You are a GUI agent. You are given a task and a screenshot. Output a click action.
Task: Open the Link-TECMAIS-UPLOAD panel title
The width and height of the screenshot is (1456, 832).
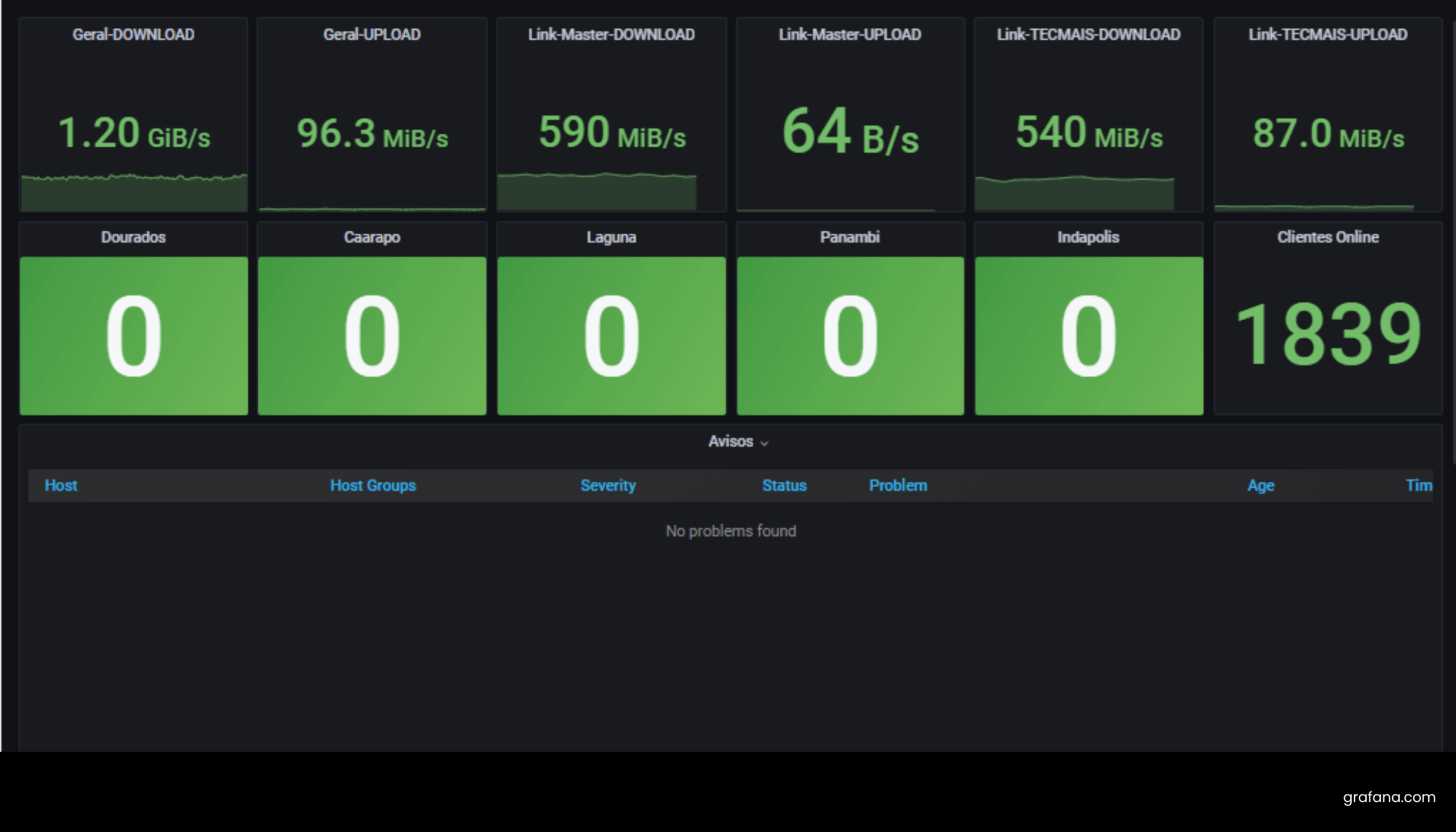point(1327,34)
